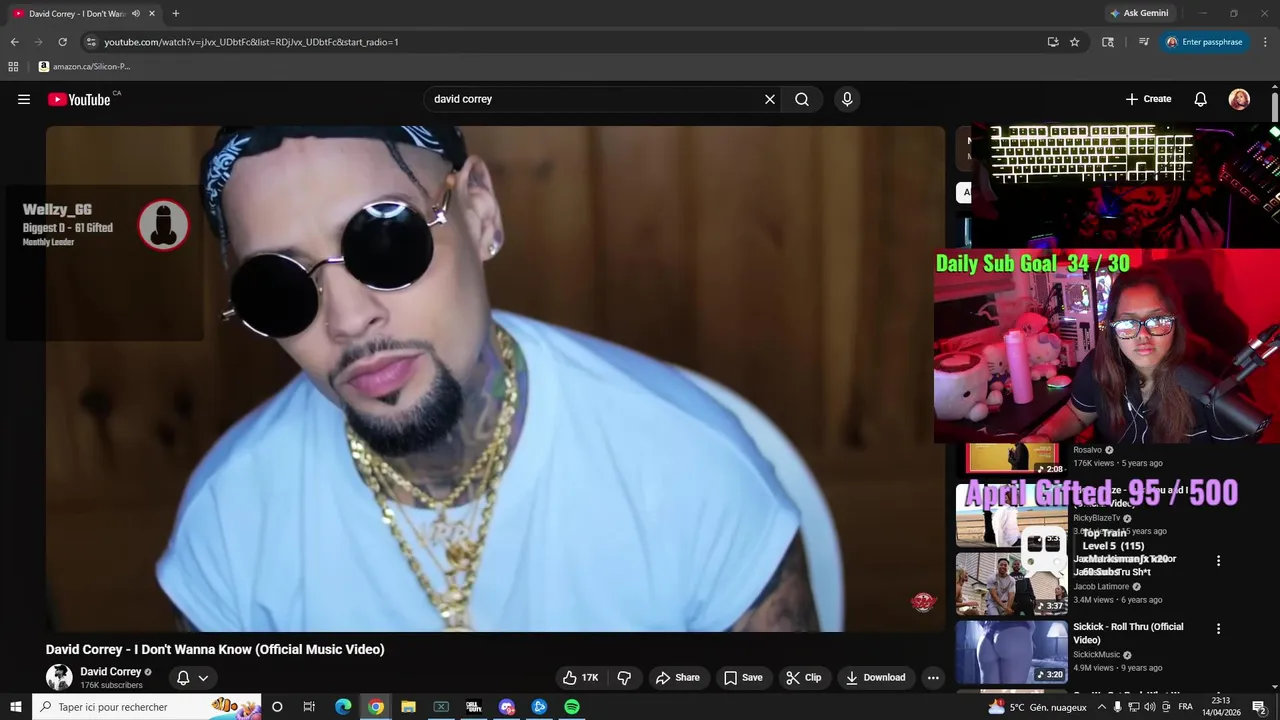
Task: Open the Windows Start menu
Action: coord(16,707)
